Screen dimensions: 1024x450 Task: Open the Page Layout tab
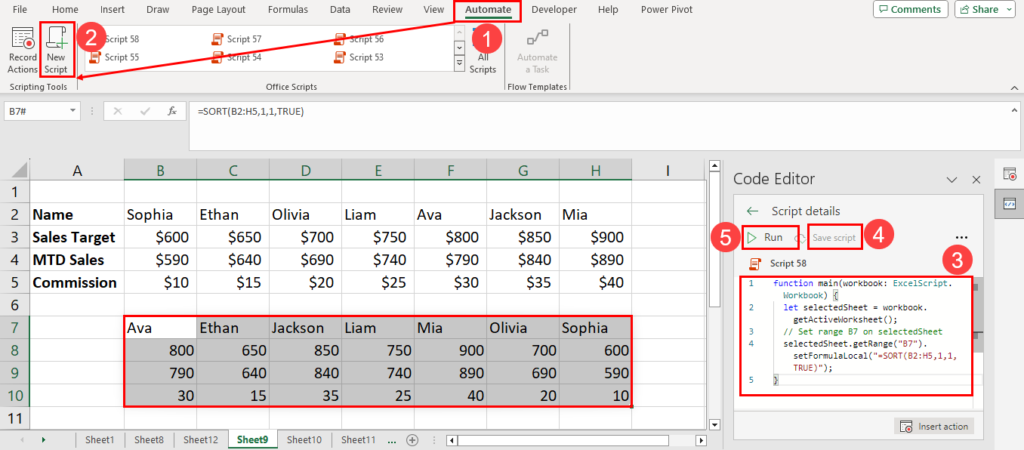218,10
